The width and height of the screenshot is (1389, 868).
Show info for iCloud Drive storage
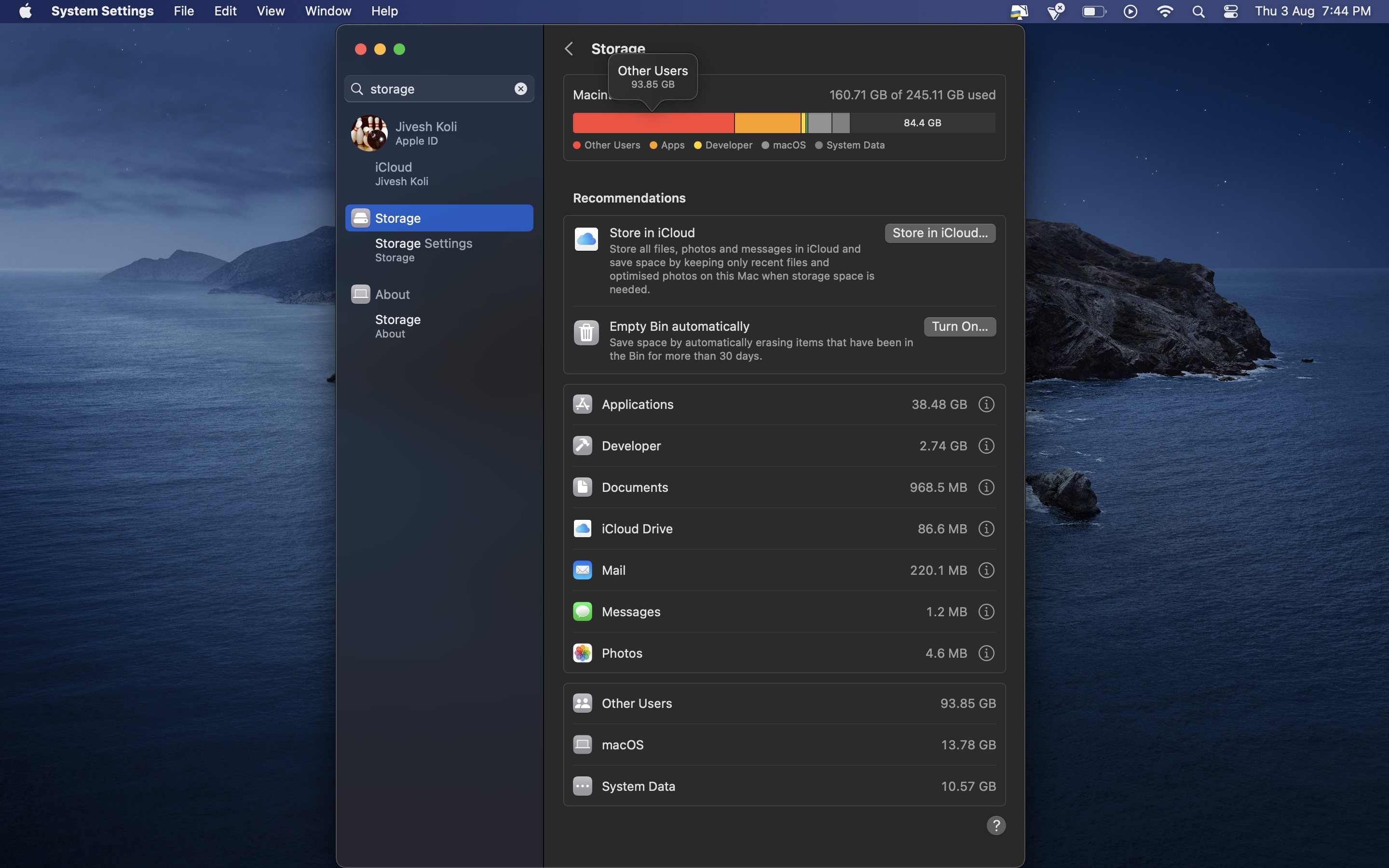986,529
